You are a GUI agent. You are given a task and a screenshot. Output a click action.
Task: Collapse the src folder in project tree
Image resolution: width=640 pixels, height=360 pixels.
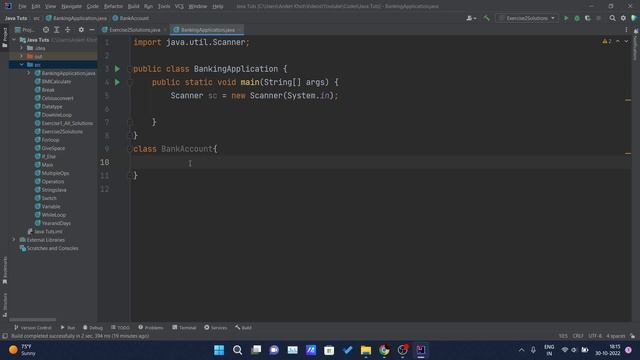[x=21, y=64]
